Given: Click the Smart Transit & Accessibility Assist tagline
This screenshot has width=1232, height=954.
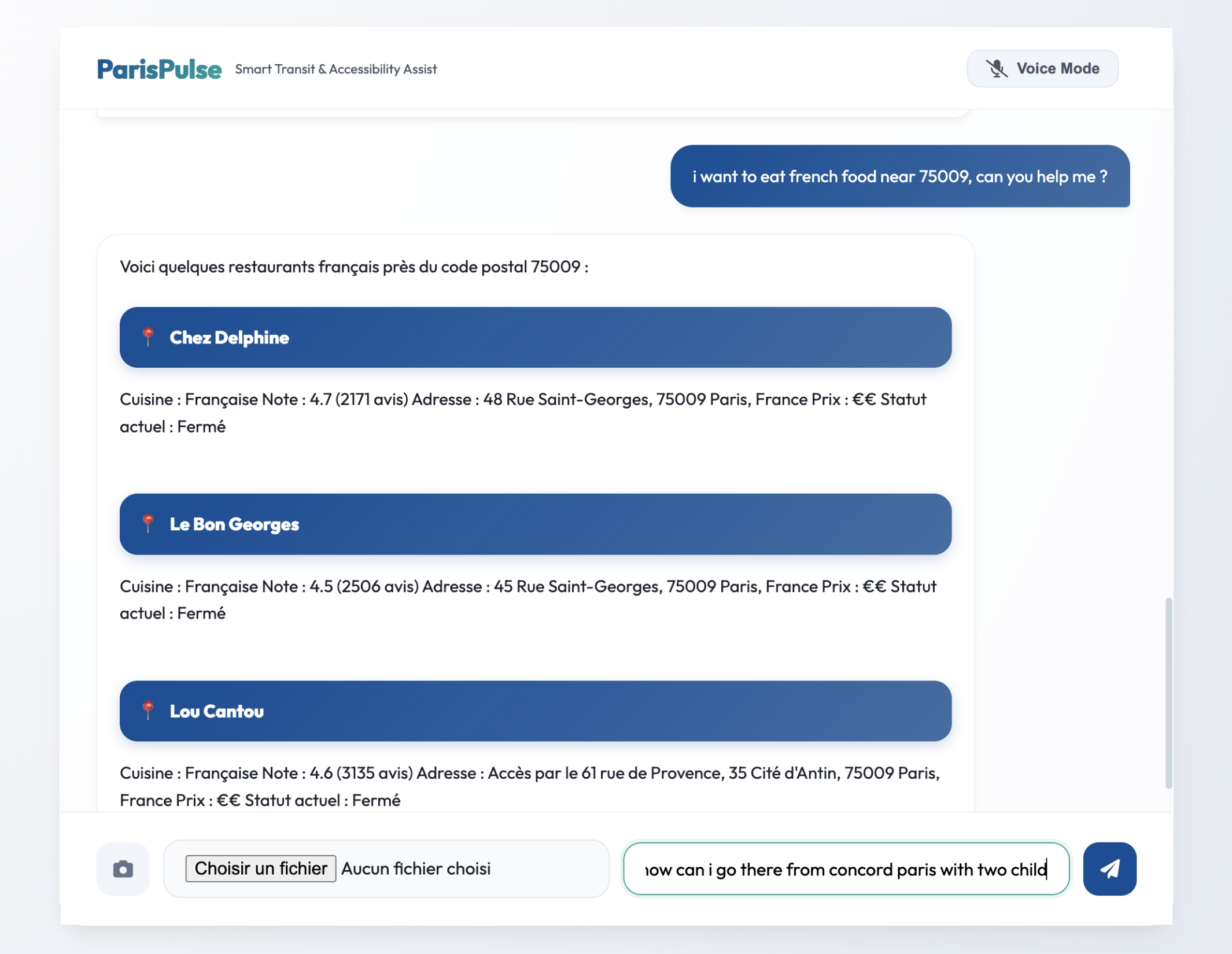Looking at the screenshot, I should pyautogui.click(x=335, y=69).
